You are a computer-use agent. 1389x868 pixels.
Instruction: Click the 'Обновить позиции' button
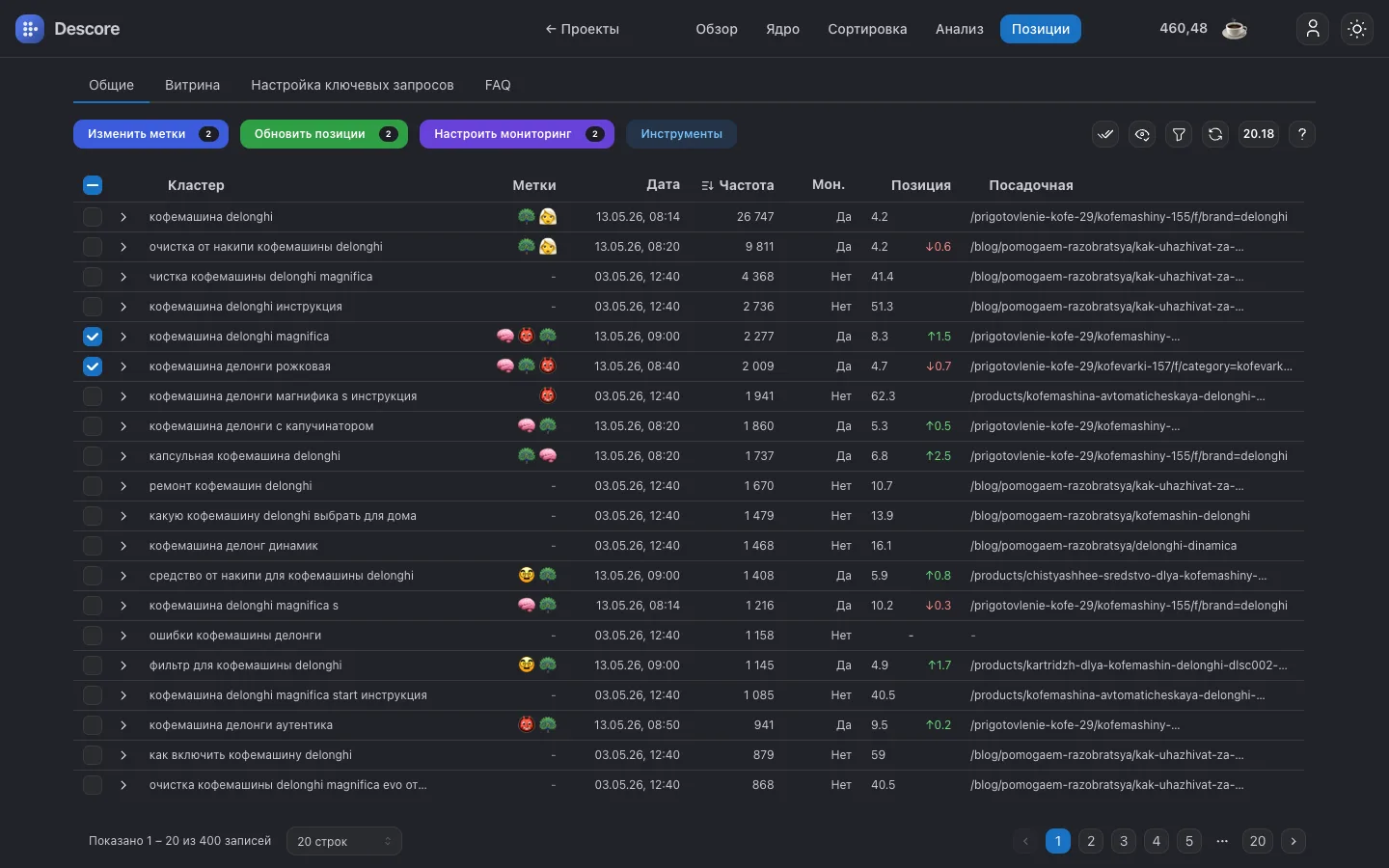click(324, 134)
